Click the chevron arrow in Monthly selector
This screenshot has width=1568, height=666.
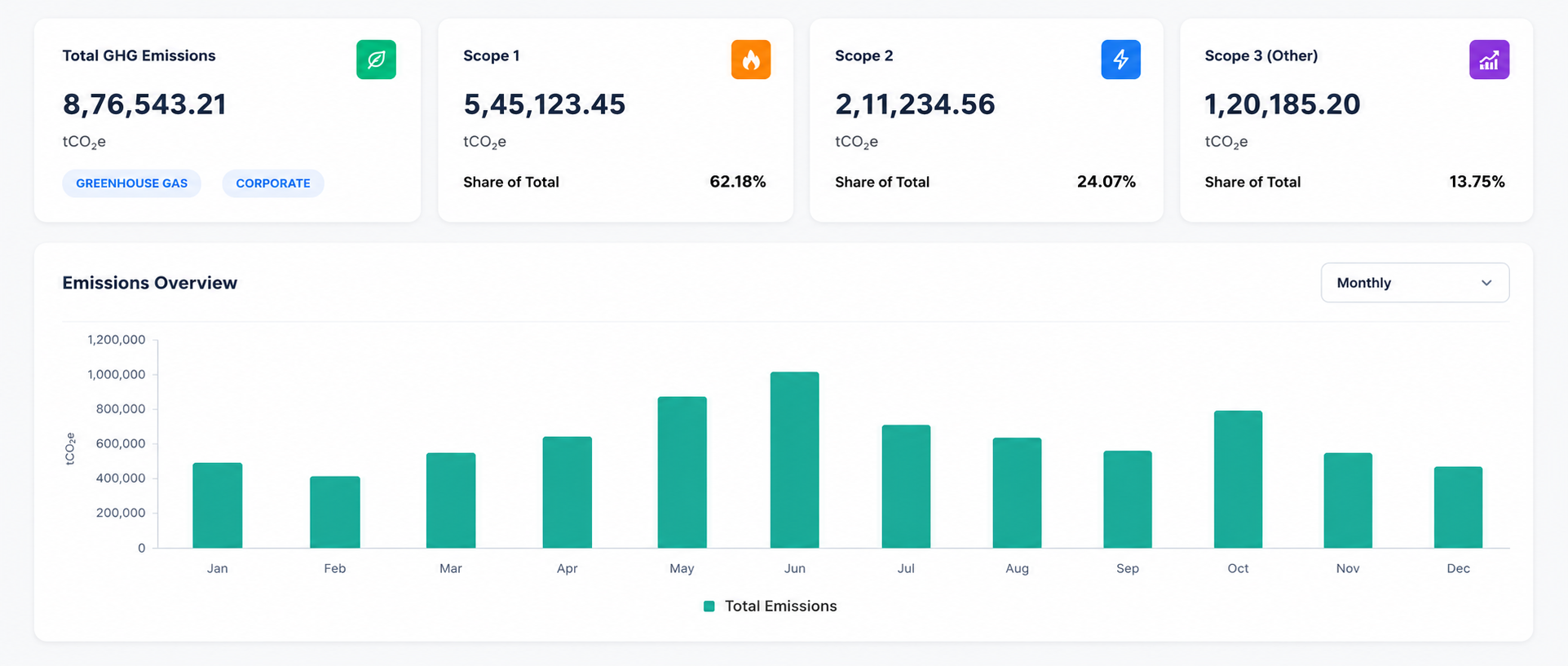(1486, 283)
